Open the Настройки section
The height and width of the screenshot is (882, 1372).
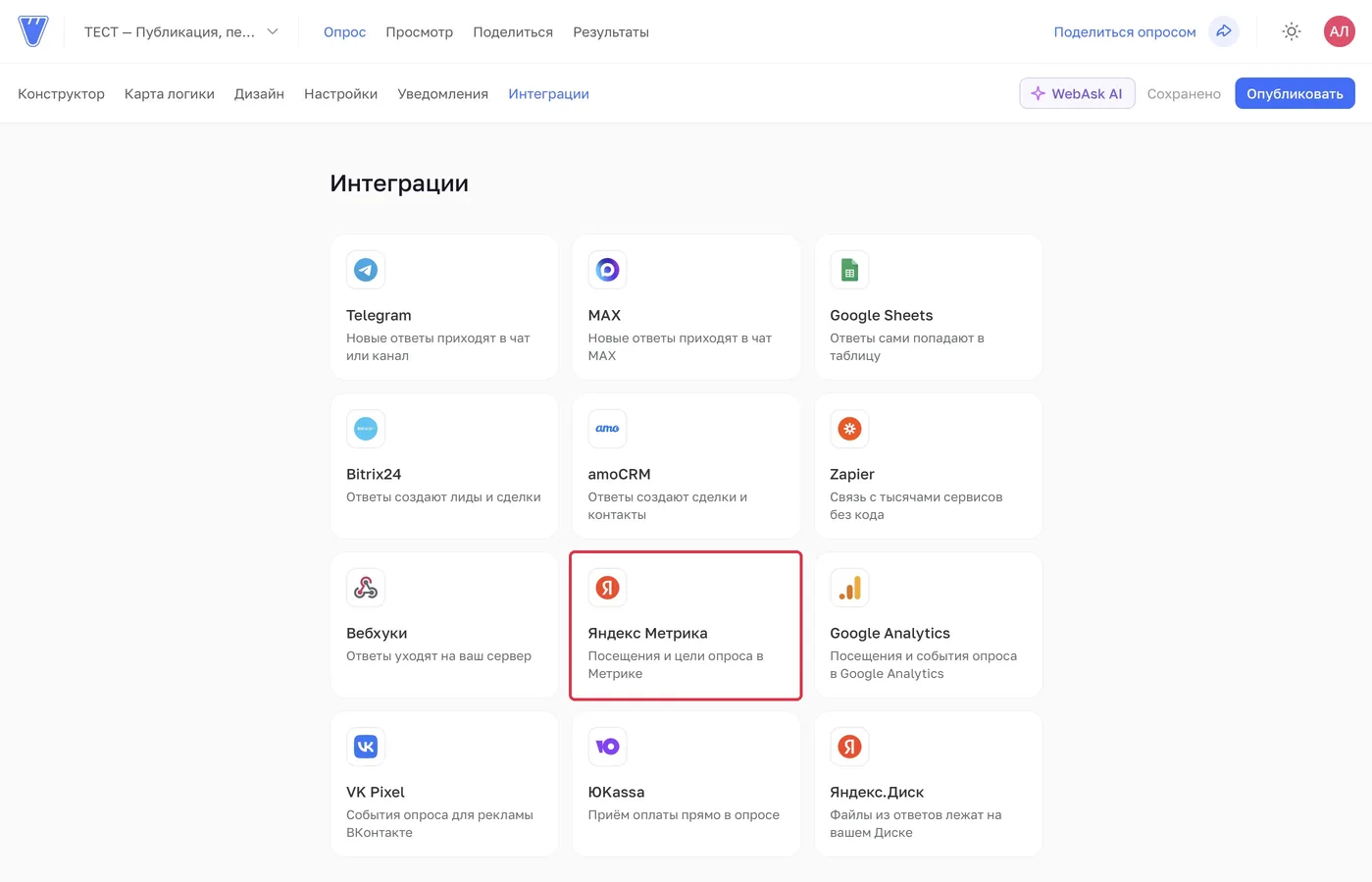[x=340, y=94]
